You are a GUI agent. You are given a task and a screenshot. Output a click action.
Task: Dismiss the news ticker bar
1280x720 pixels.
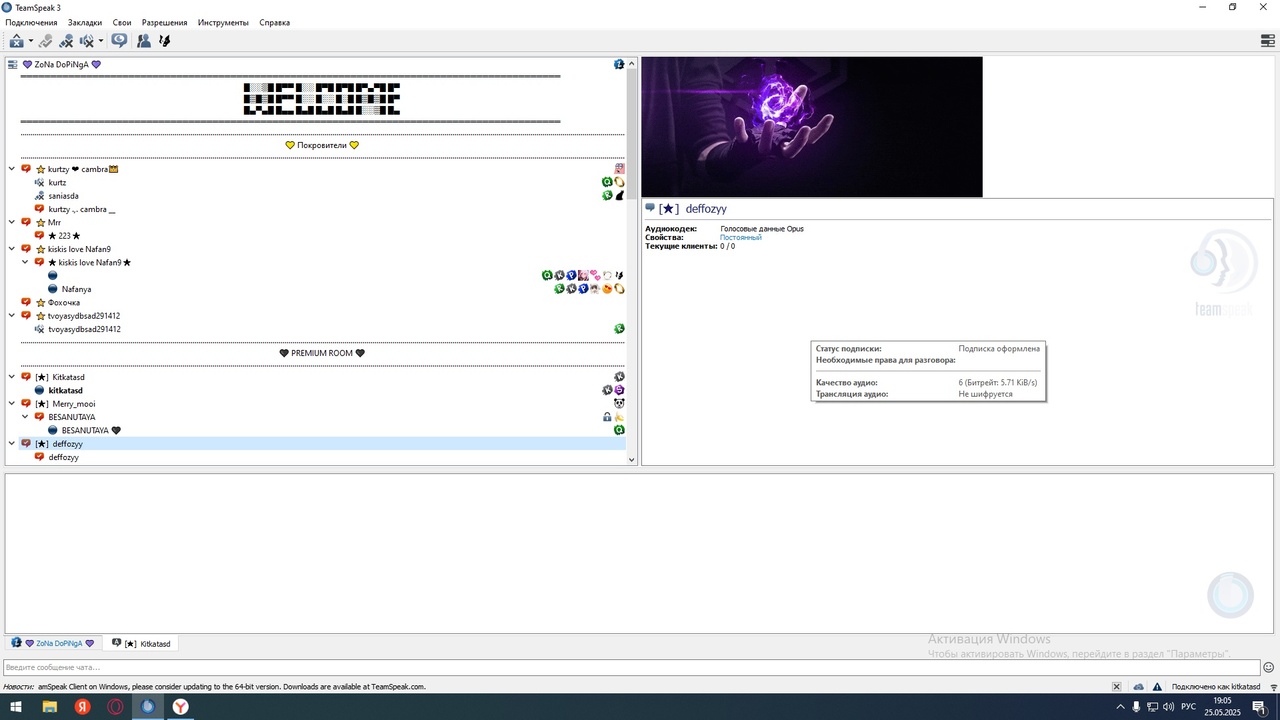pos(1117,687)
